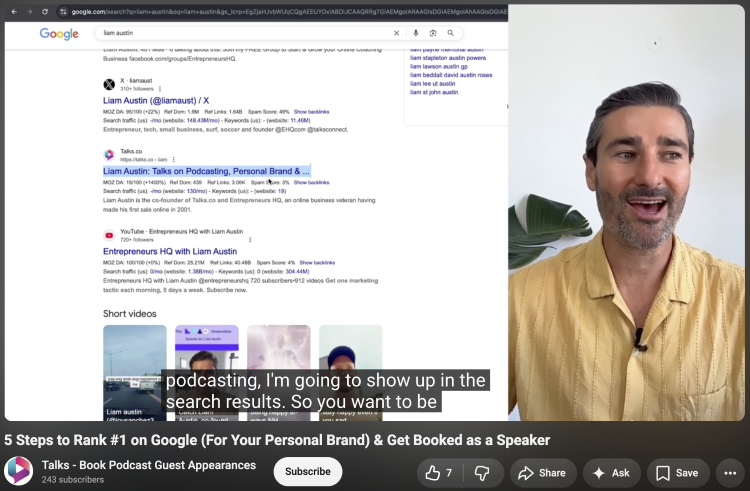The width and height of the screenshot is (750, 491).
Task: Click 148.43M/mo traffic link
Action: [203, 120]
